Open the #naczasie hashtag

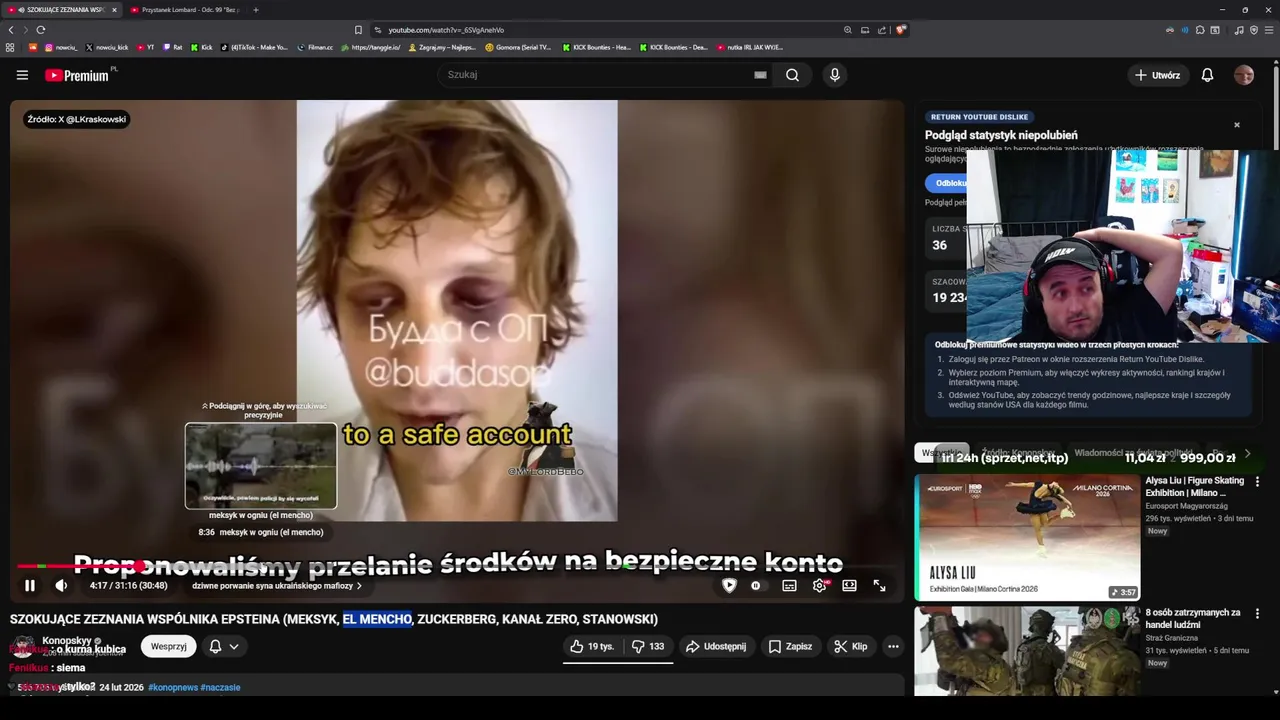[x=220, y=688]
